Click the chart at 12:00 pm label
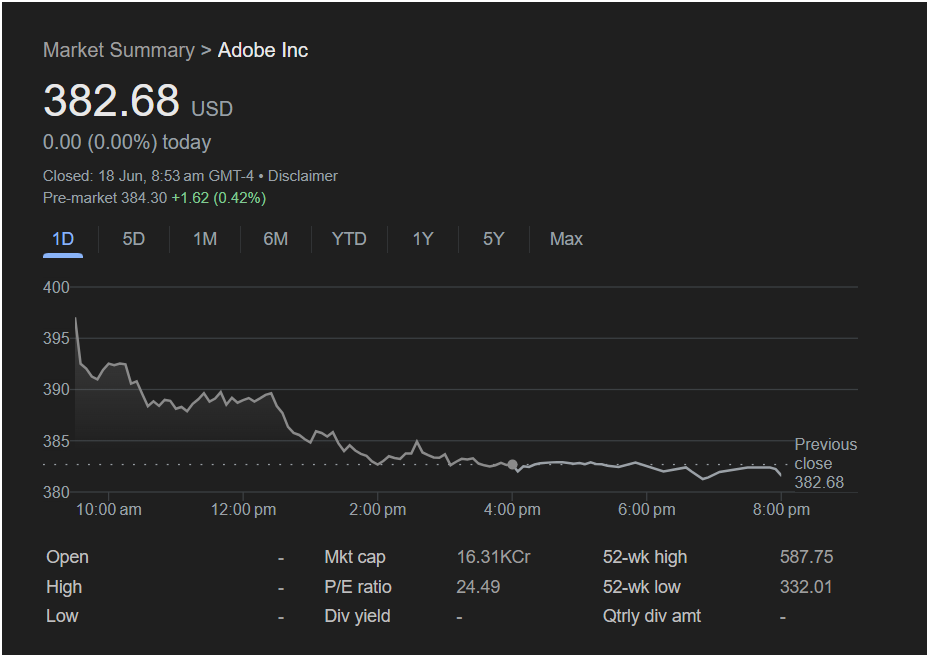Screen dimensions: 929x657 (x=244, y=509)
